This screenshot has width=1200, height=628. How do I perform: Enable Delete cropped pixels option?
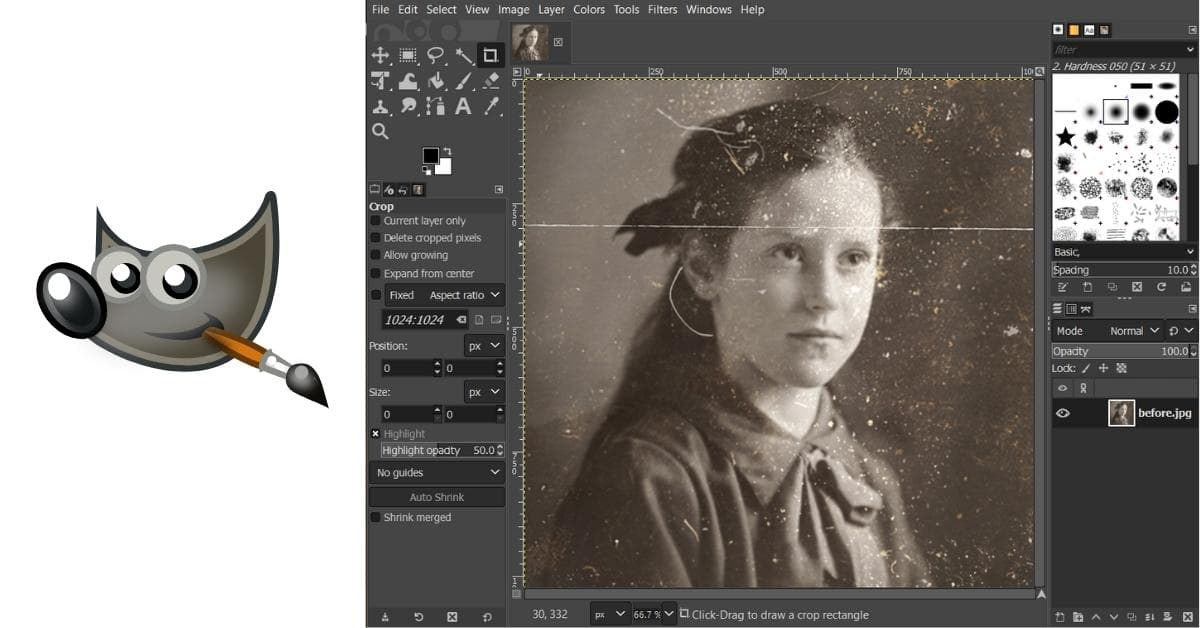(376, 238)
